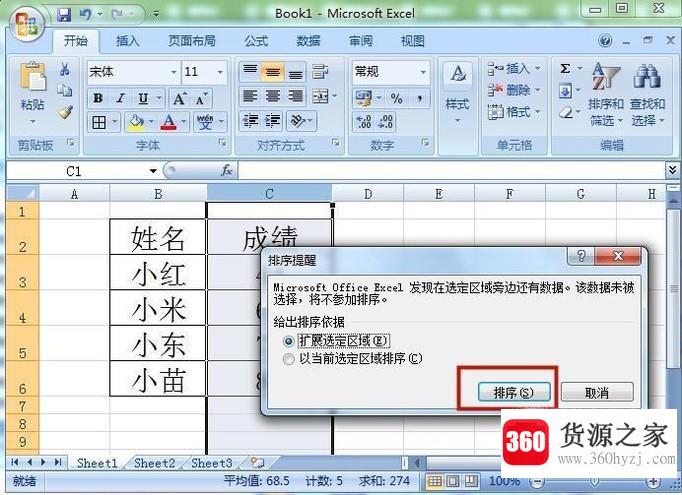
Task: Open number format dropdown 常规
Action: tap(423, 72)
